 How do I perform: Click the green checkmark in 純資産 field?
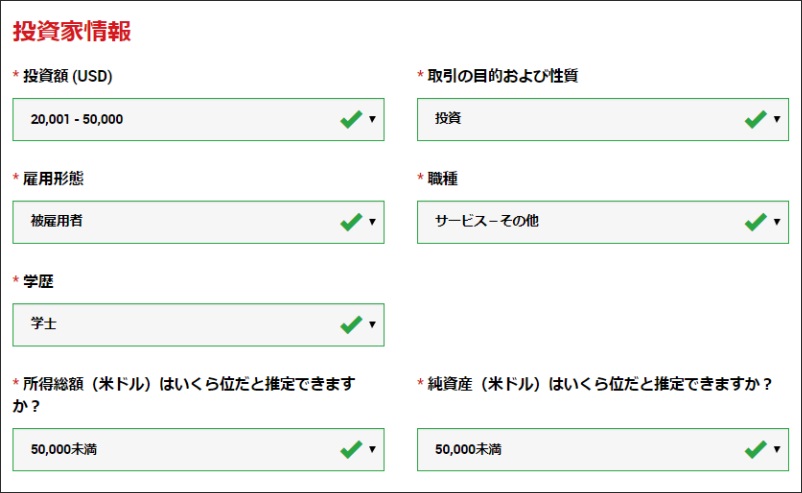(756, 450)
